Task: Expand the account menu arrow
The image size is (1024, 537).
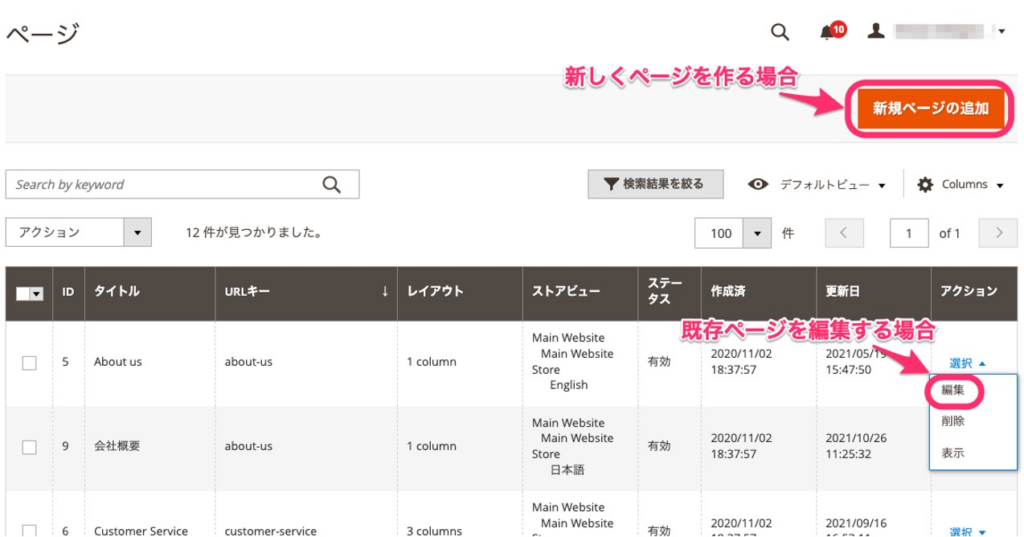Action: (1001, 31)
